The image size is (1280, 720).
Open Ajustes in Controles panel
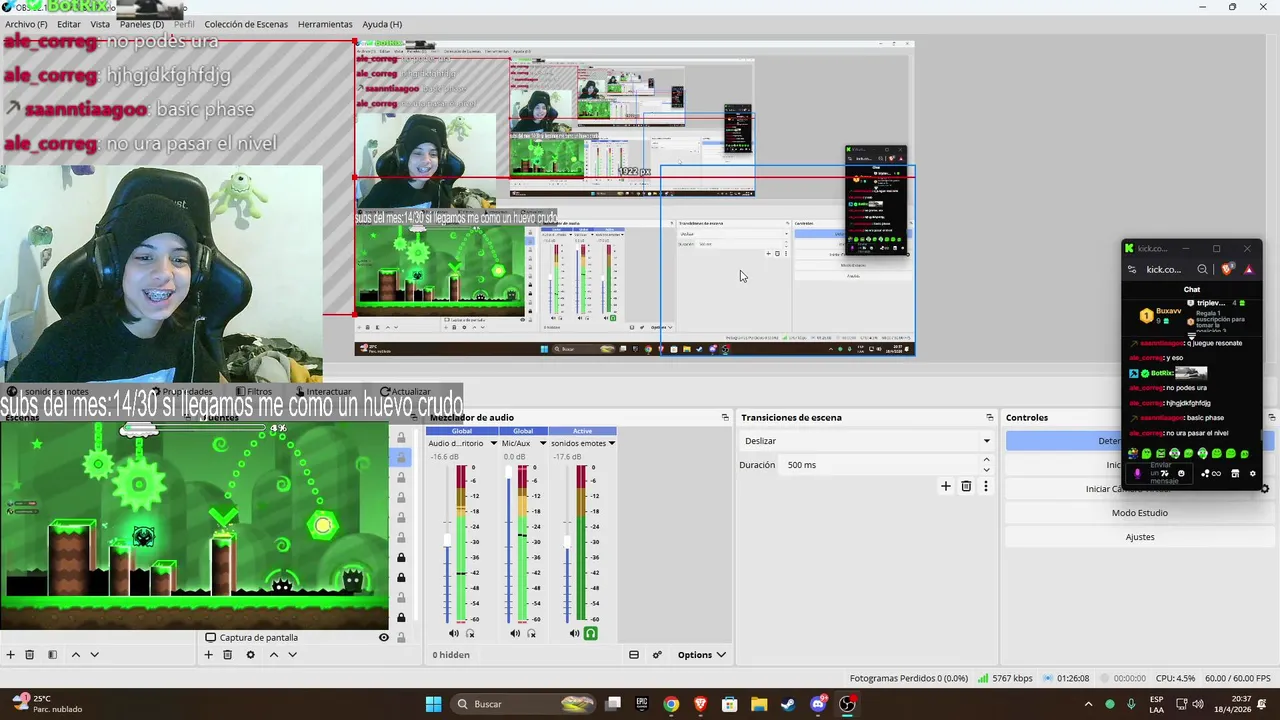pos(1139,537)
